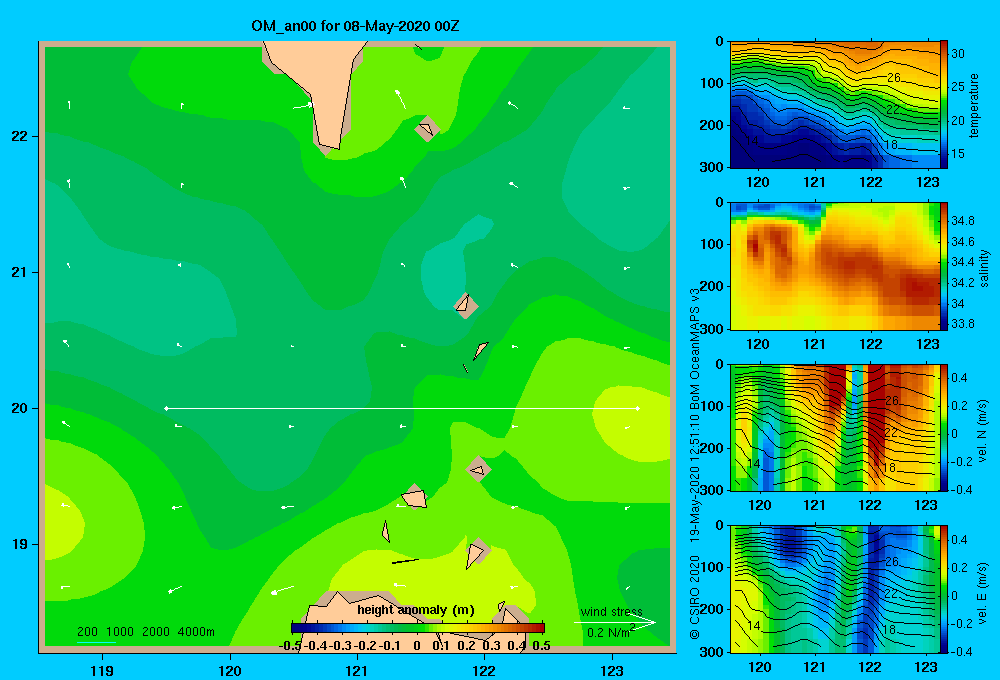Image resolution: width=1000 pixels, height=680 pixels.
Task: Click the 30 value on temperature scale
Action: tap(958, 54)
